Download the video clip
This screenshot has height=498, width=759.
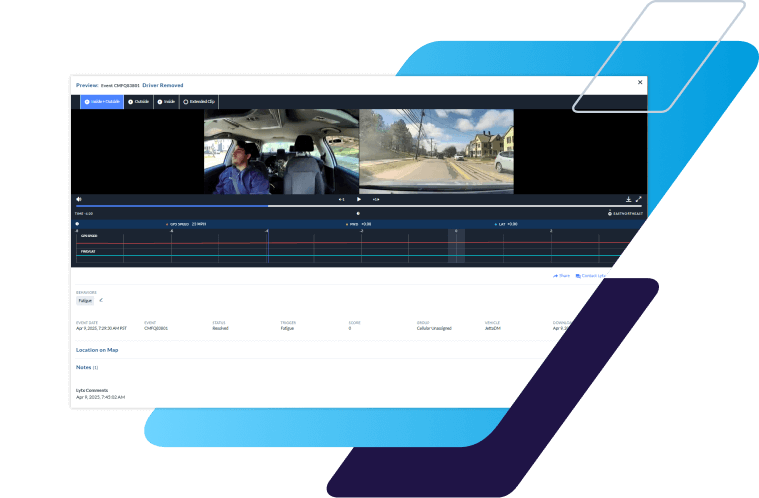[x=628, y=199]
